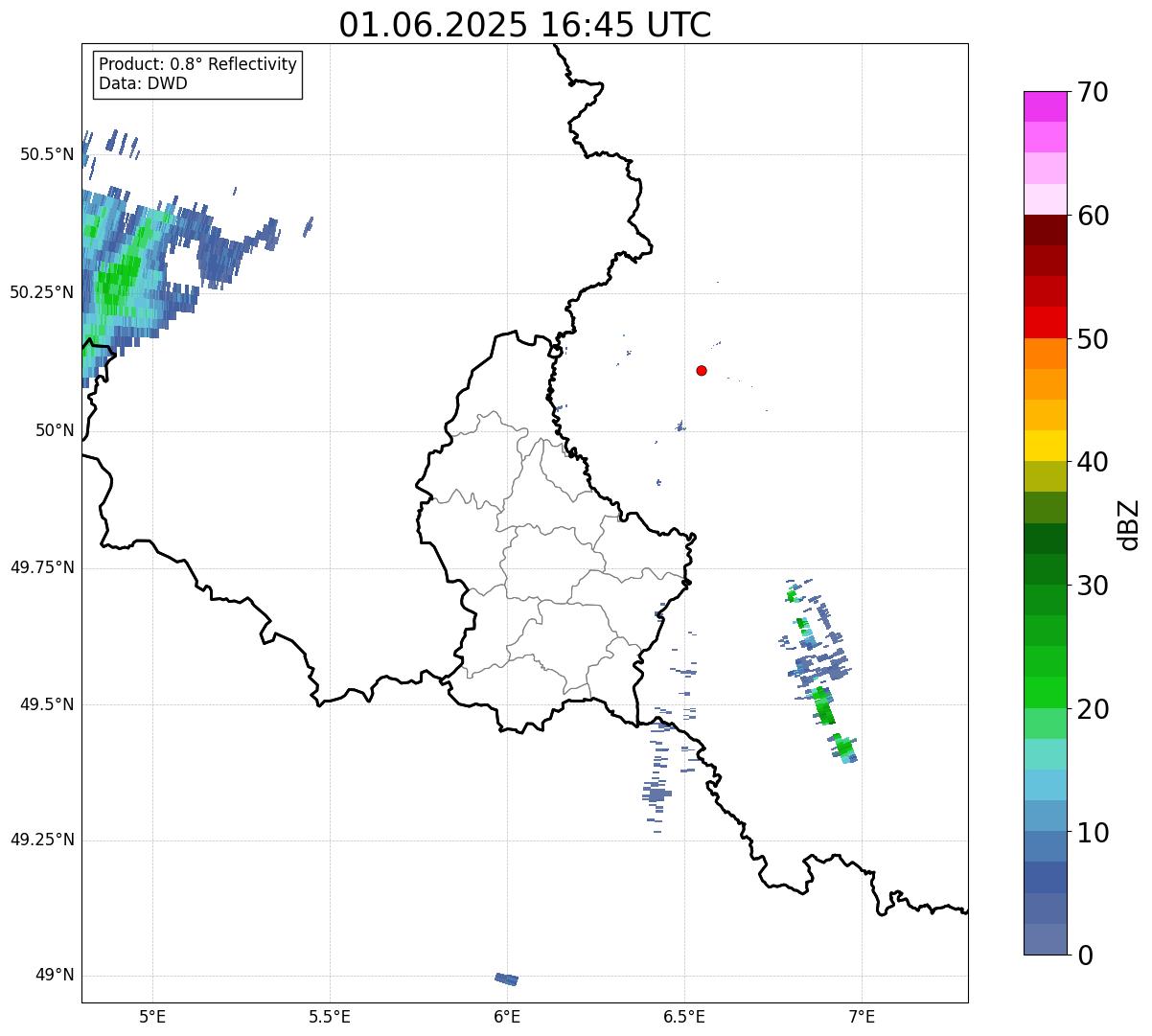Click the '49°N' latitude label

[x=55, y=975]
